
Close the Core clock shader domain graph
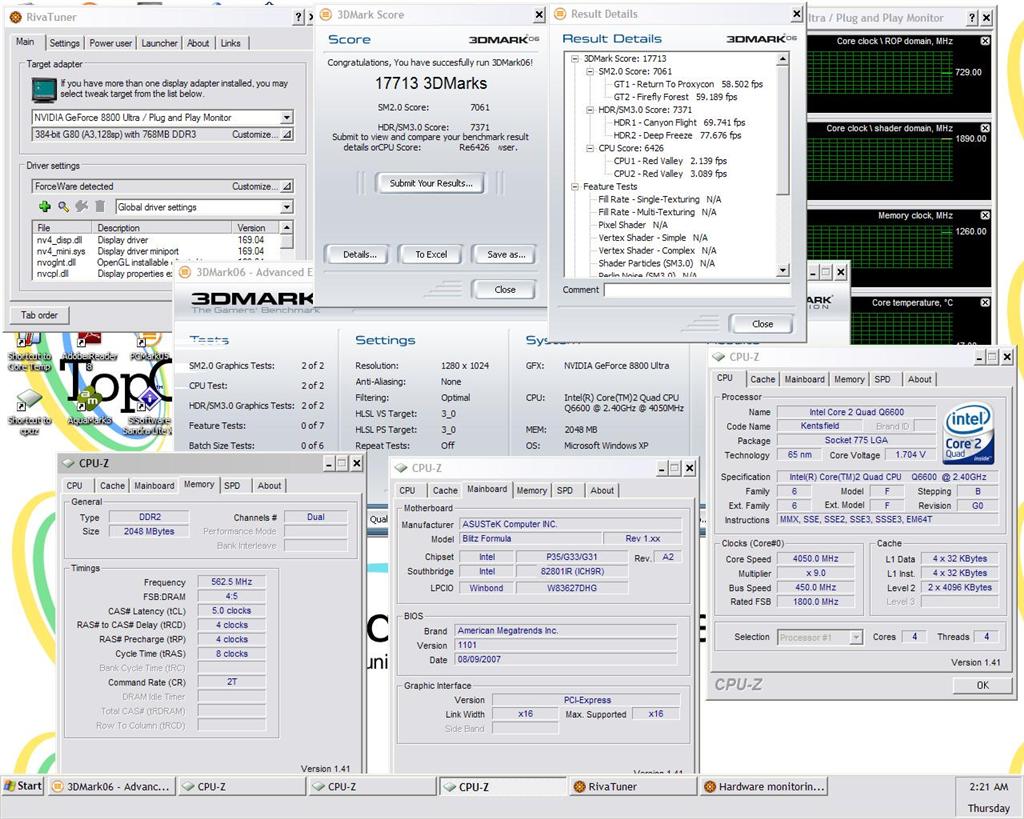[985, 128]
